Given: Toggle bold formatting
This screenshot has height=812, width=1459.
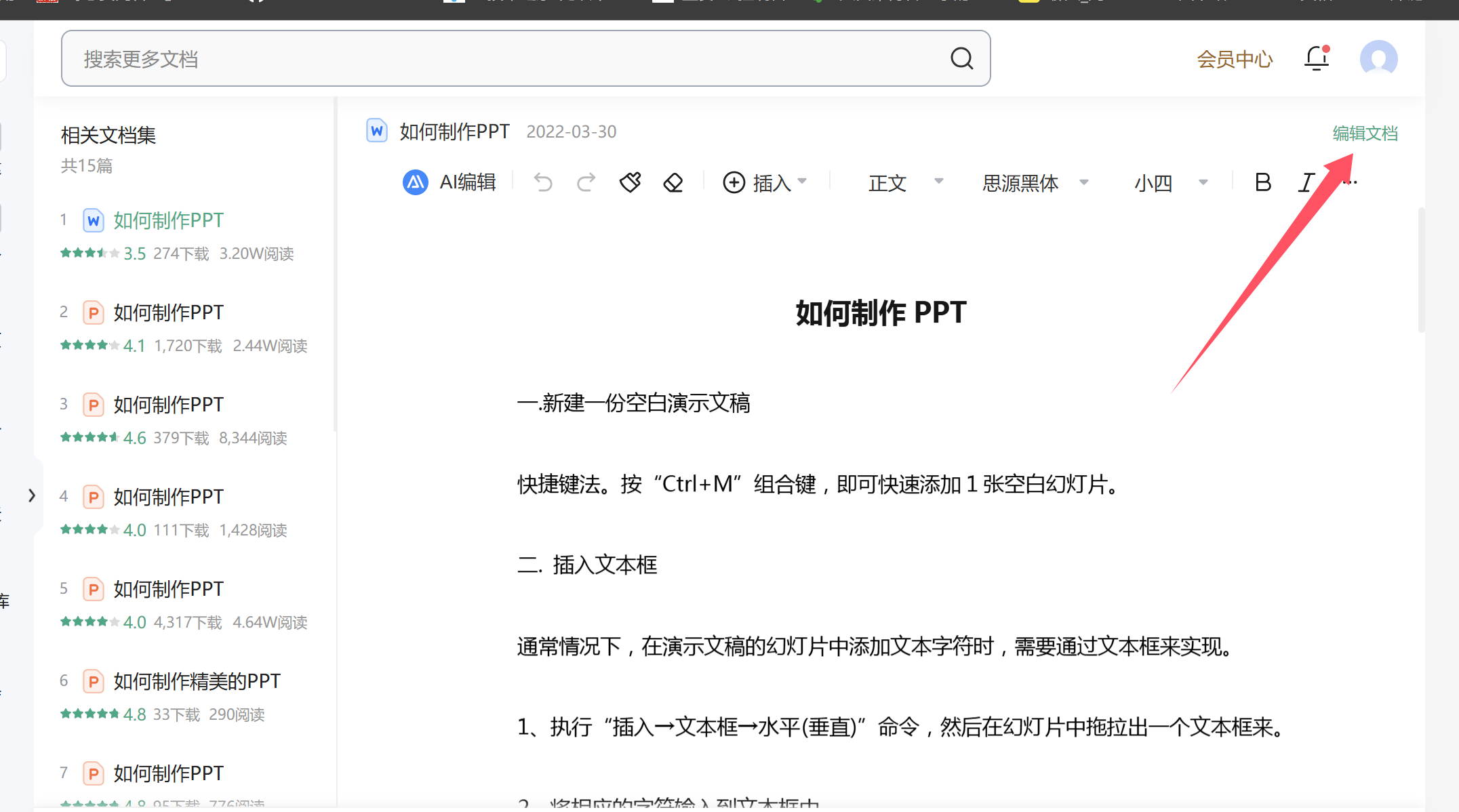Looking at the screenshot, I should click(1262, 182).
